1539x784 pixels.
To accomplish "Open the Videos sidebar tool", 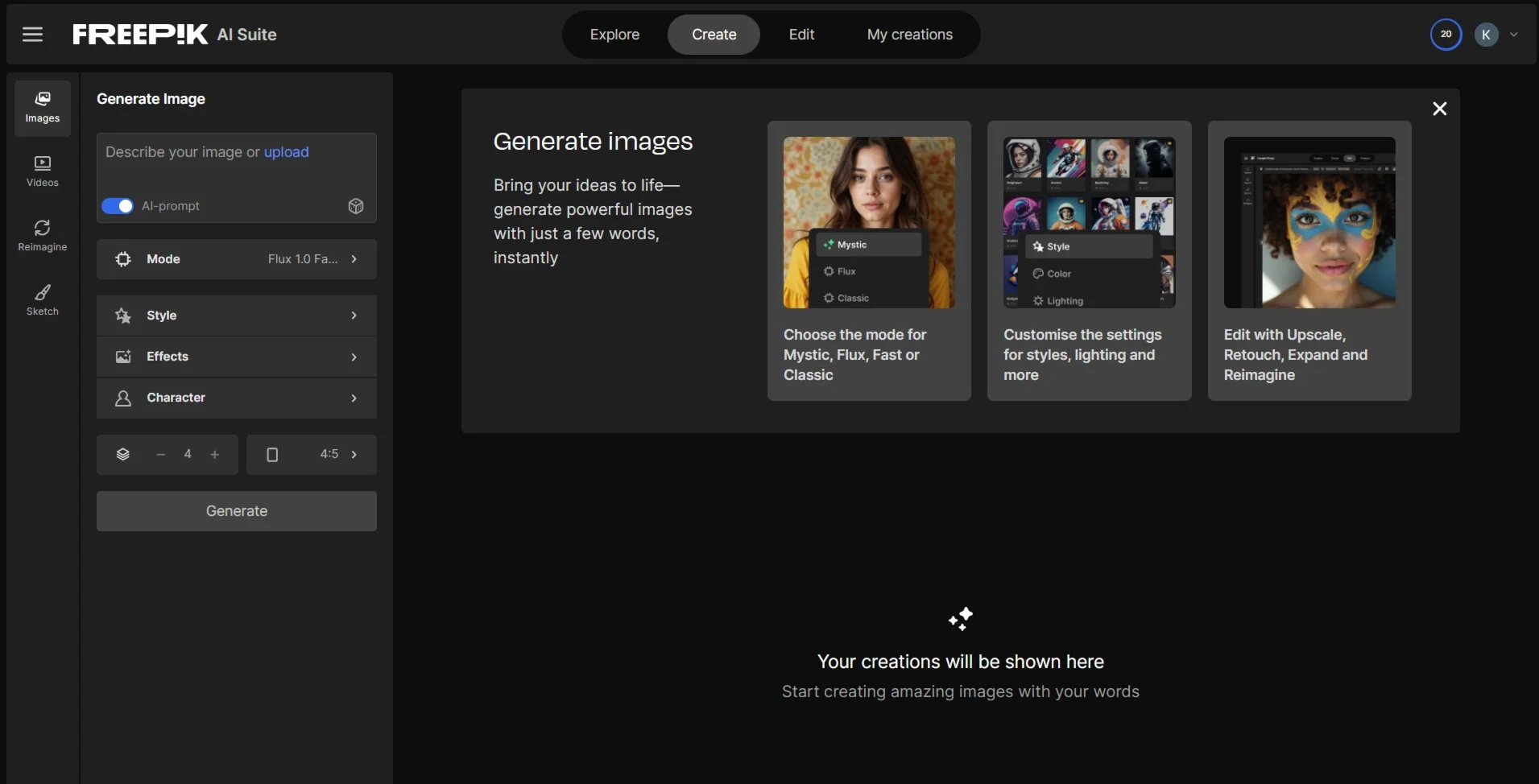I will [x=43, y=172].
